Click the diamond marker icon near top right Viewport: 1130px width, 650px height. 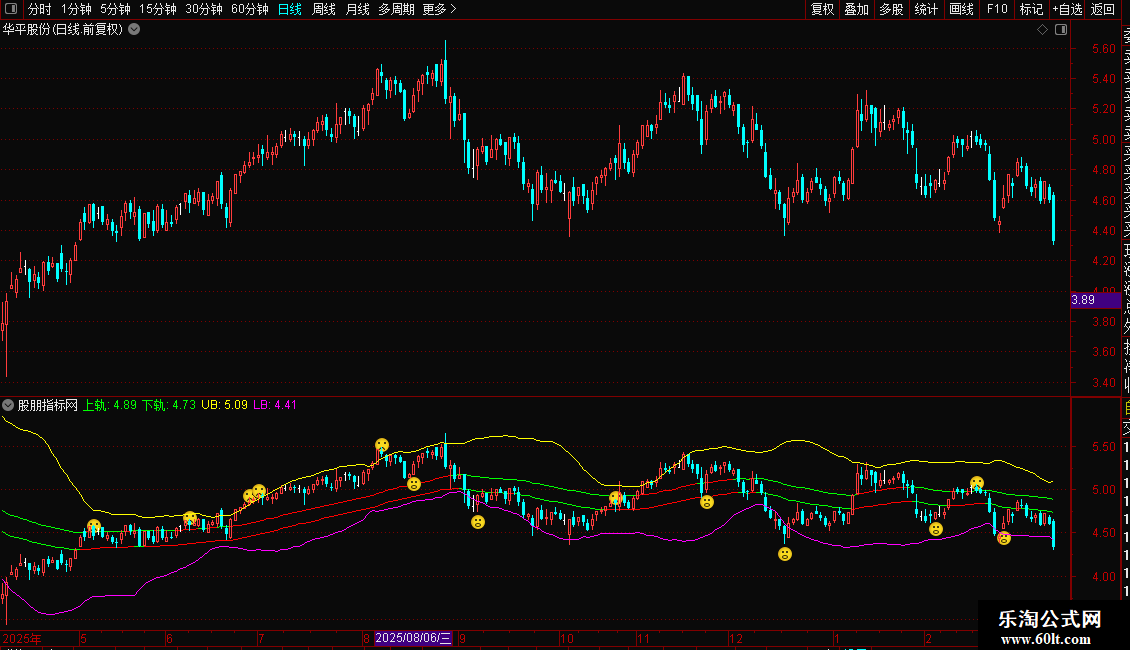[1042, 29]
